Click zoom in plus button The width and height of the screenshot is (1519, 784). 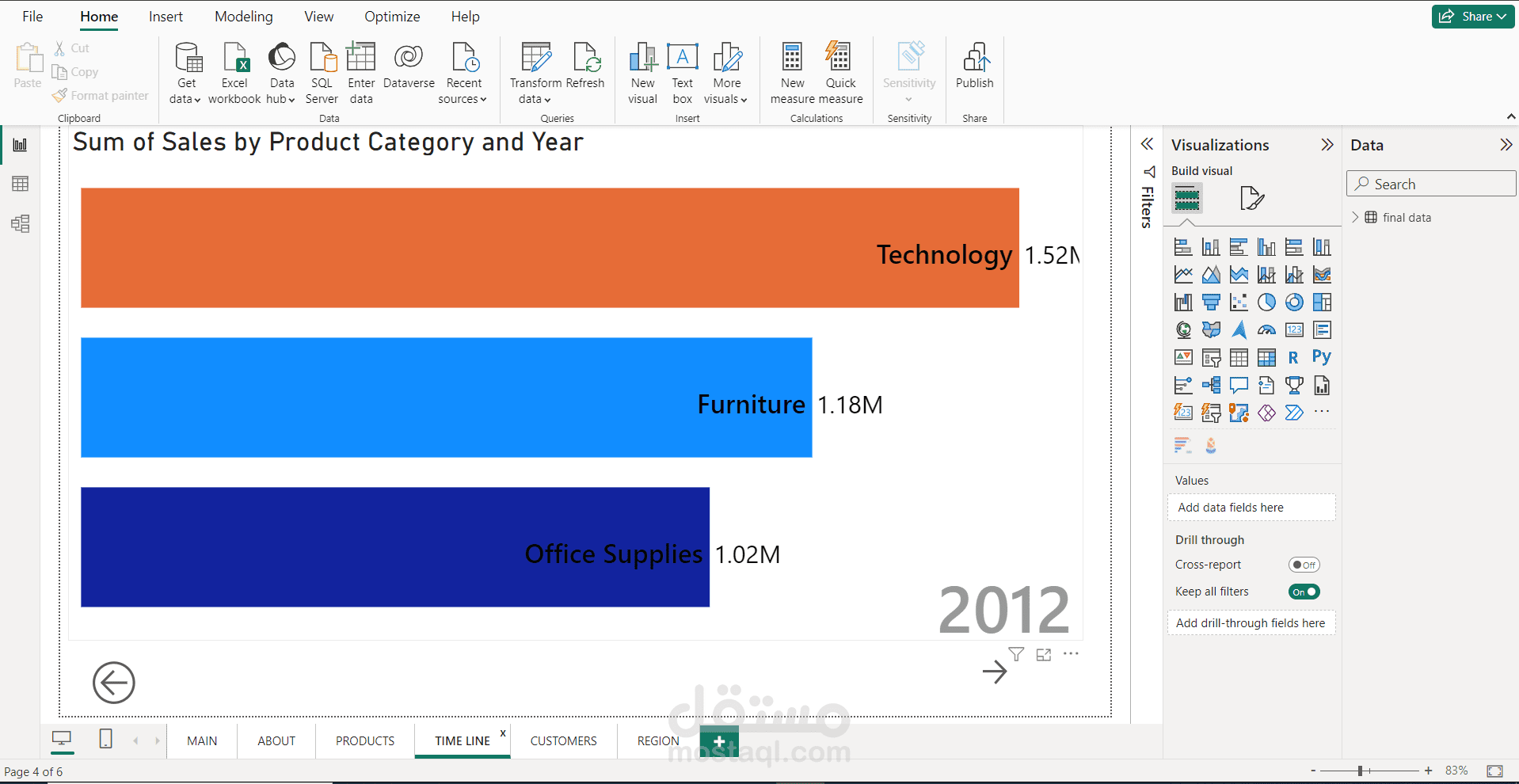tap(1428, 771)
